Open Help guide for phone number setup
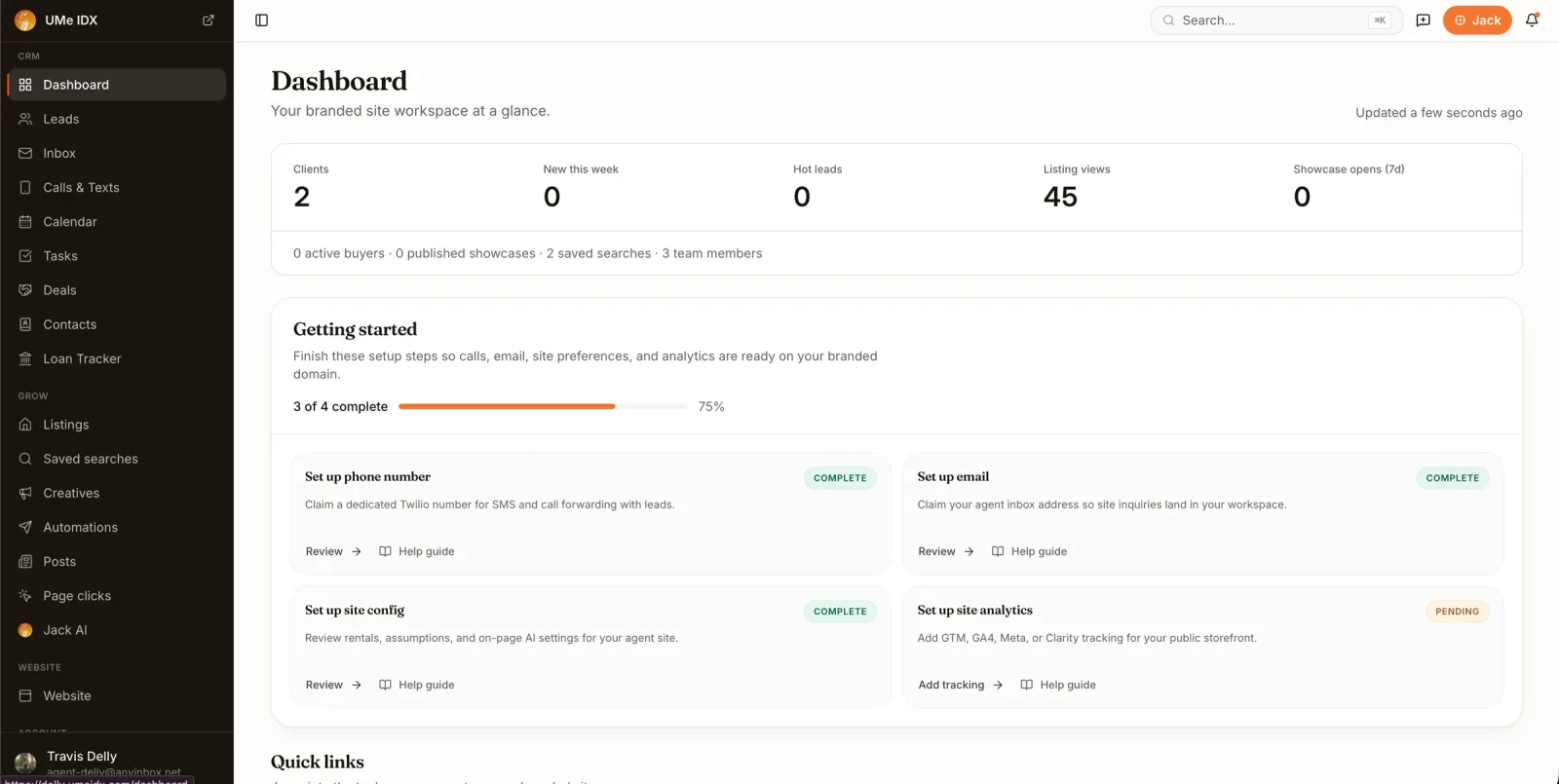Screen dimensions: 1559x784 417,551
